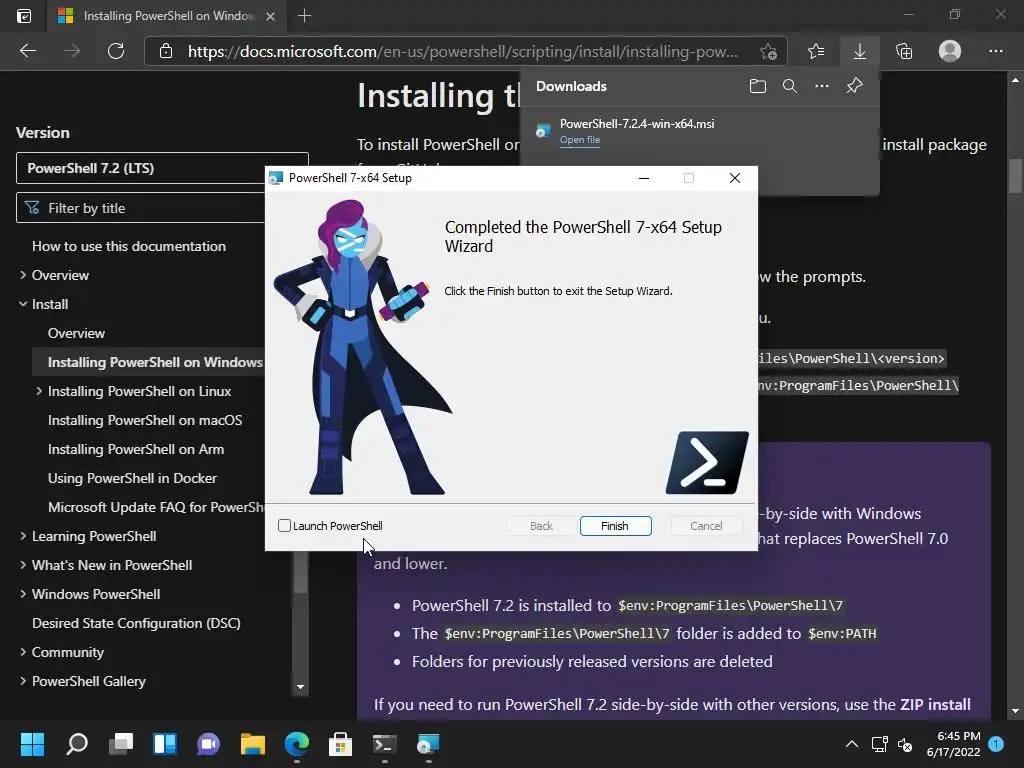Open a new browser tab

304,16
